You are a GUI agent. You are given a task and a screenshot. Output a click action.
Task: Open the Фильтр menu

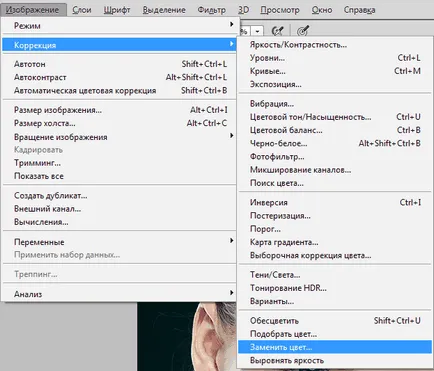(x=212, y=10)
